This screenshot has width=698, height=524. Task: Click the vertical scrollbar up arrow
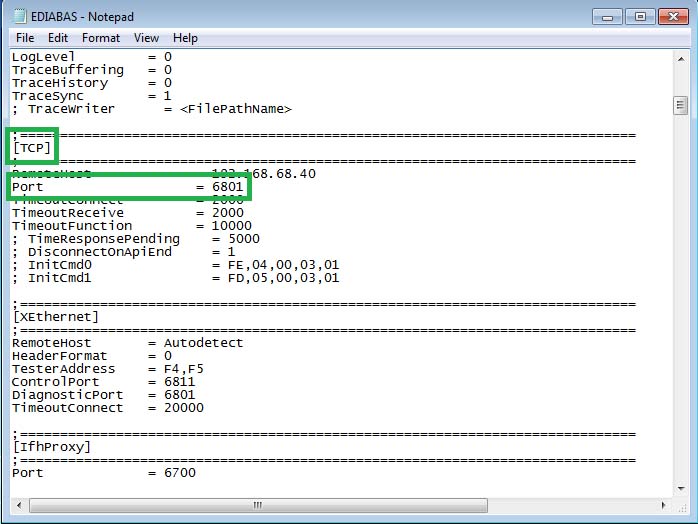pos(681,59)
